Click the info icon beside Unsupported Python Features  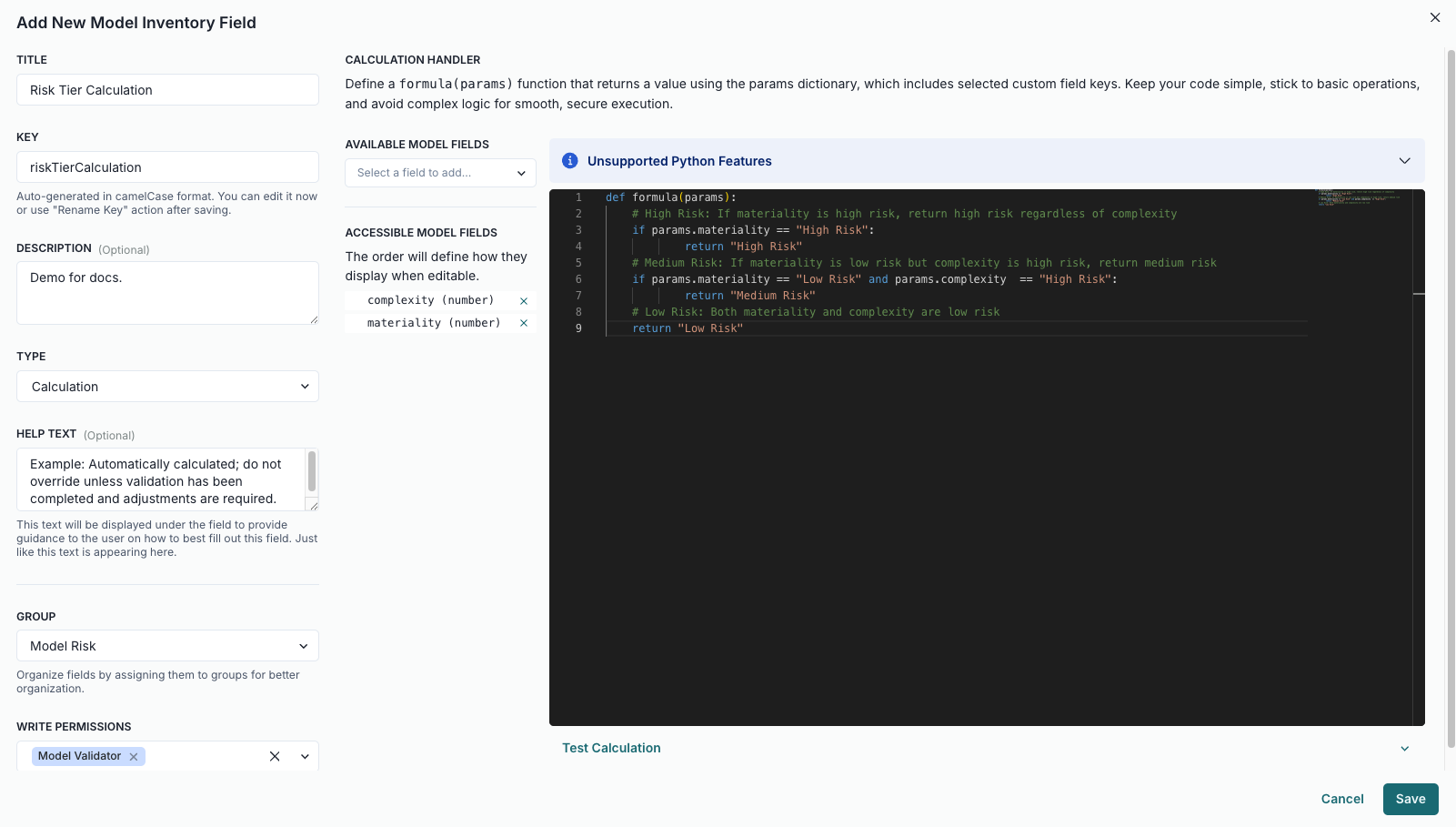(570, 161)
